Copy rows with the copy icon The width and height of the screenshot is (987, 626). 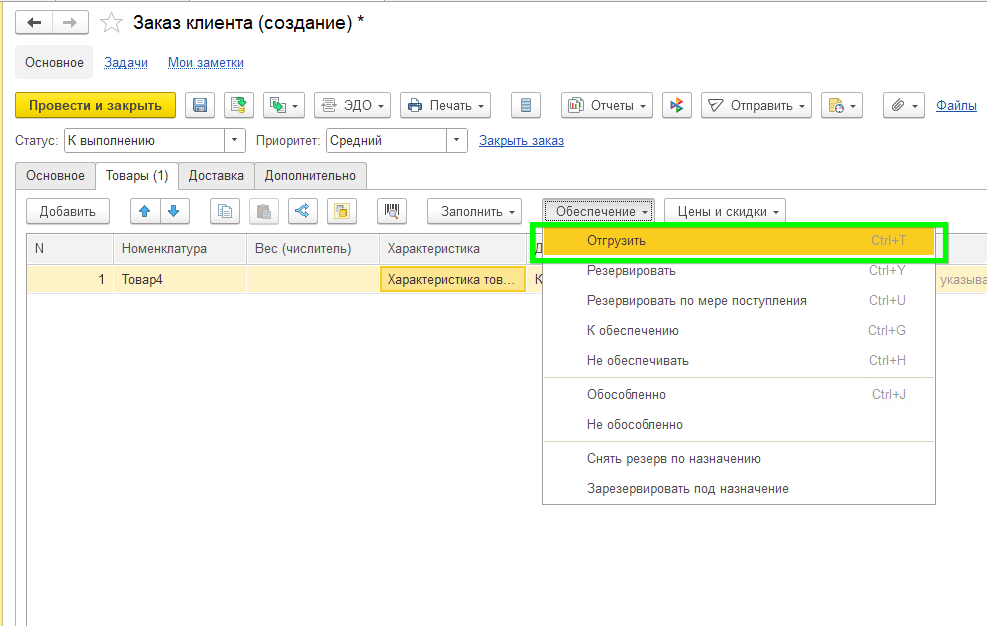[225, 212]
